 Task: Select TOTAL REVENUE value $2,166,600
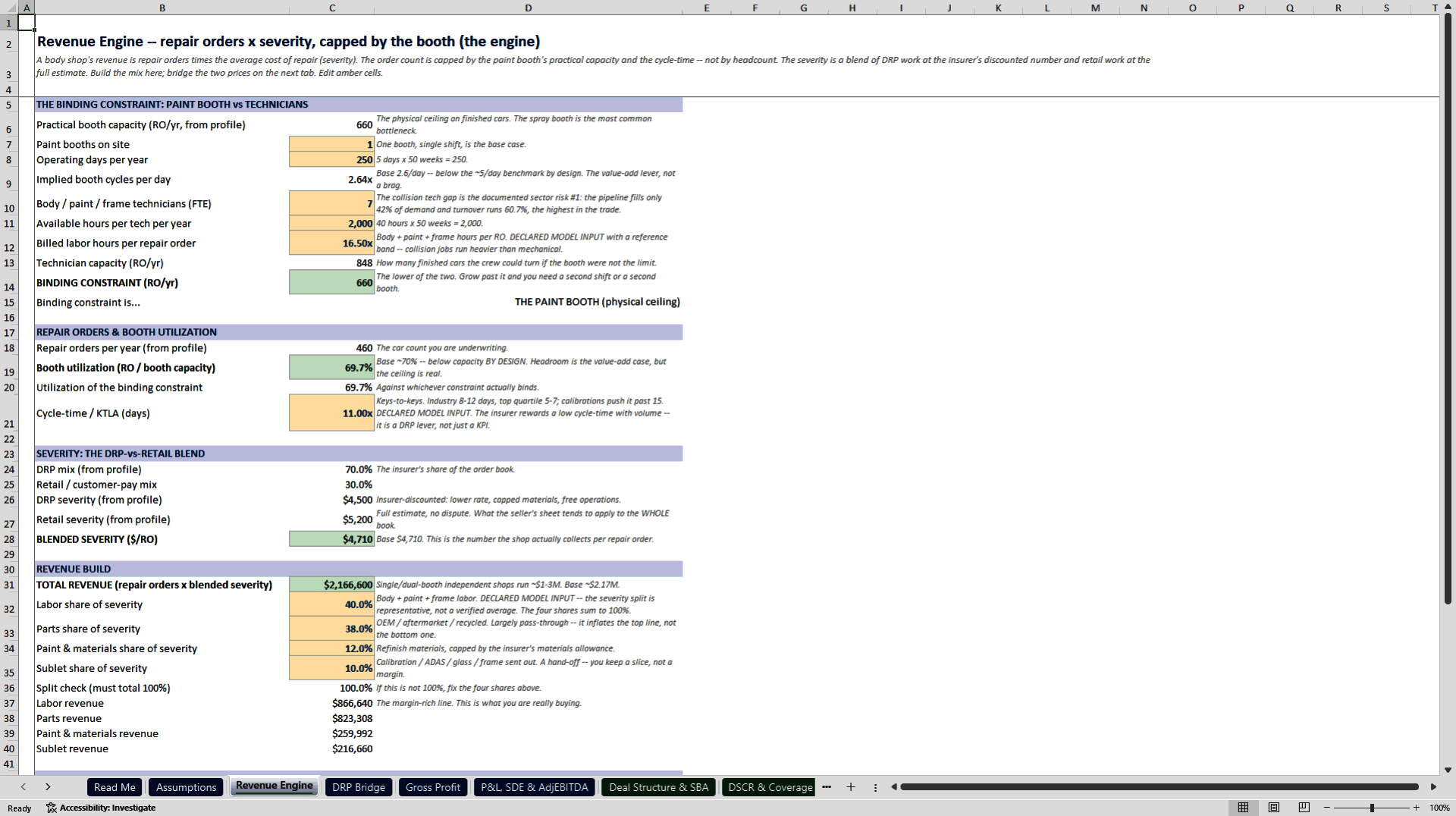[x=332, y=585]
